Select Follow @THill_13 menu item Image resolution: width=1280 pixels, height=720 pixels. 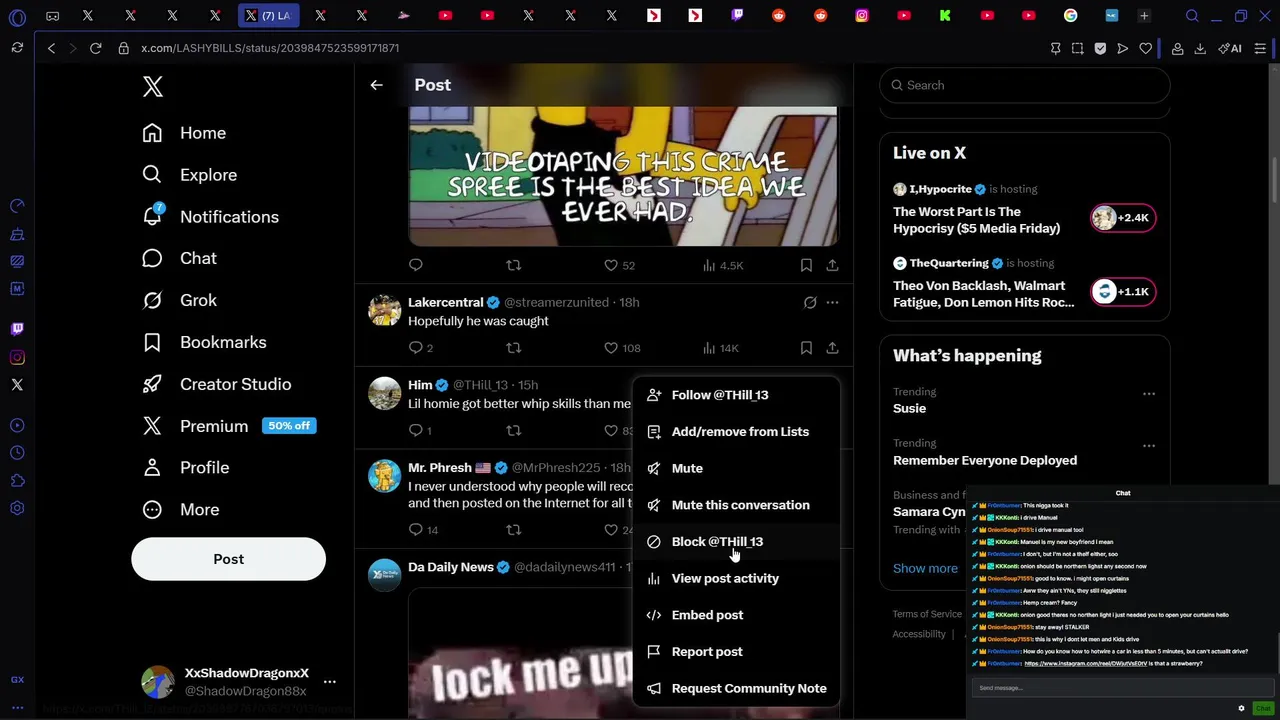tap(736, 395)
